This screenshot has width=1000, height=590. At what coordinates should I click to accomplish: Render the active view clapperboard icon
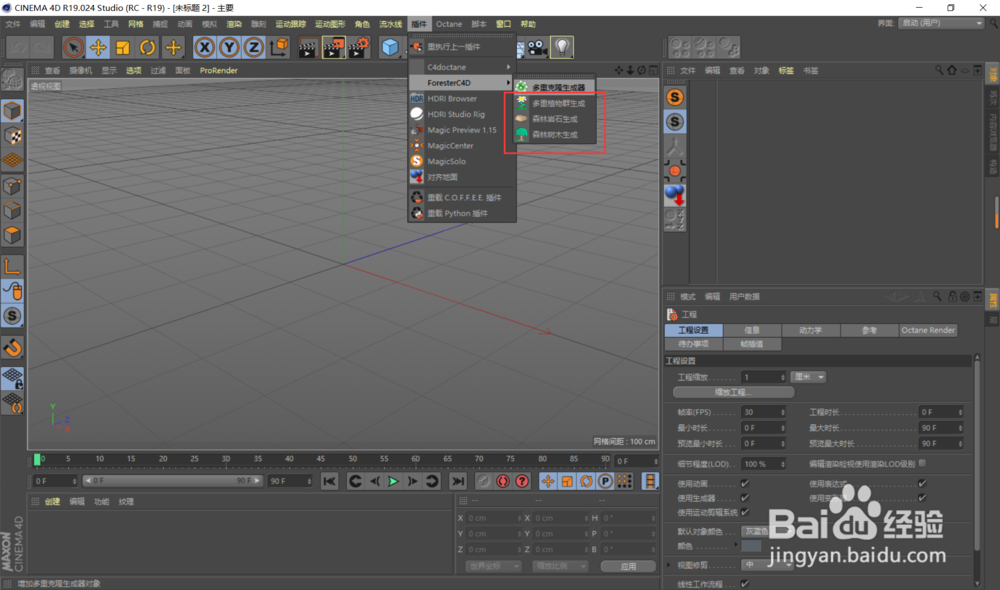(x=308, y=47)
